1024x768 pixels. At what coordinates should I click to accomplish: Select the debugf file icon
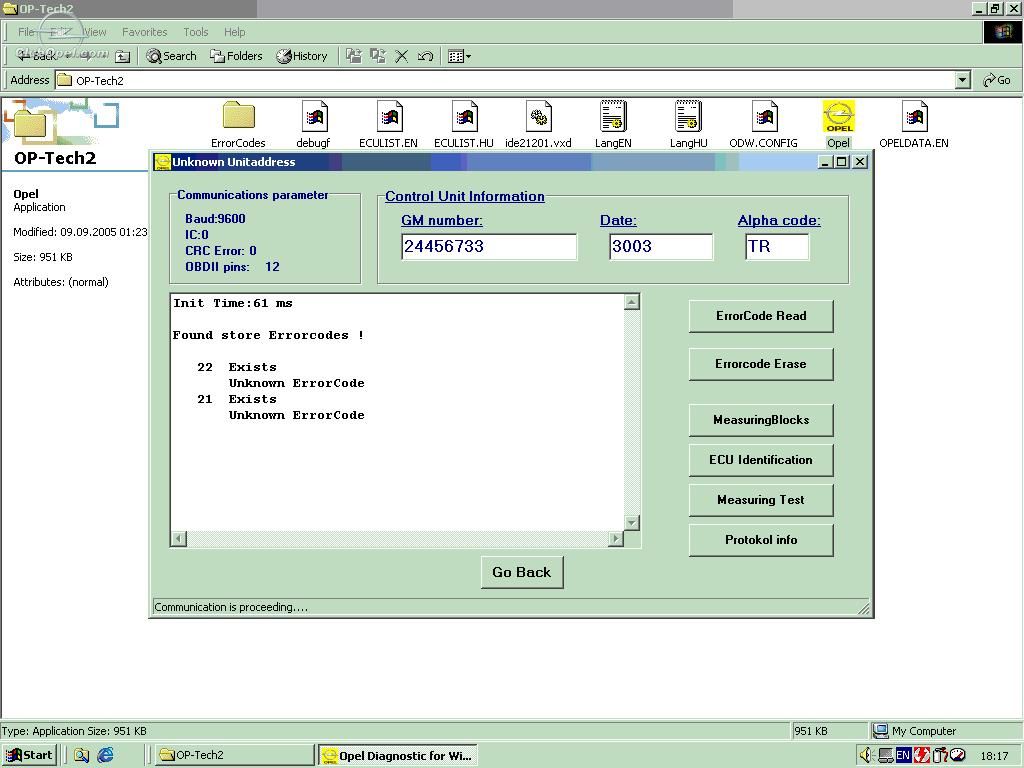tap(313, 125)
